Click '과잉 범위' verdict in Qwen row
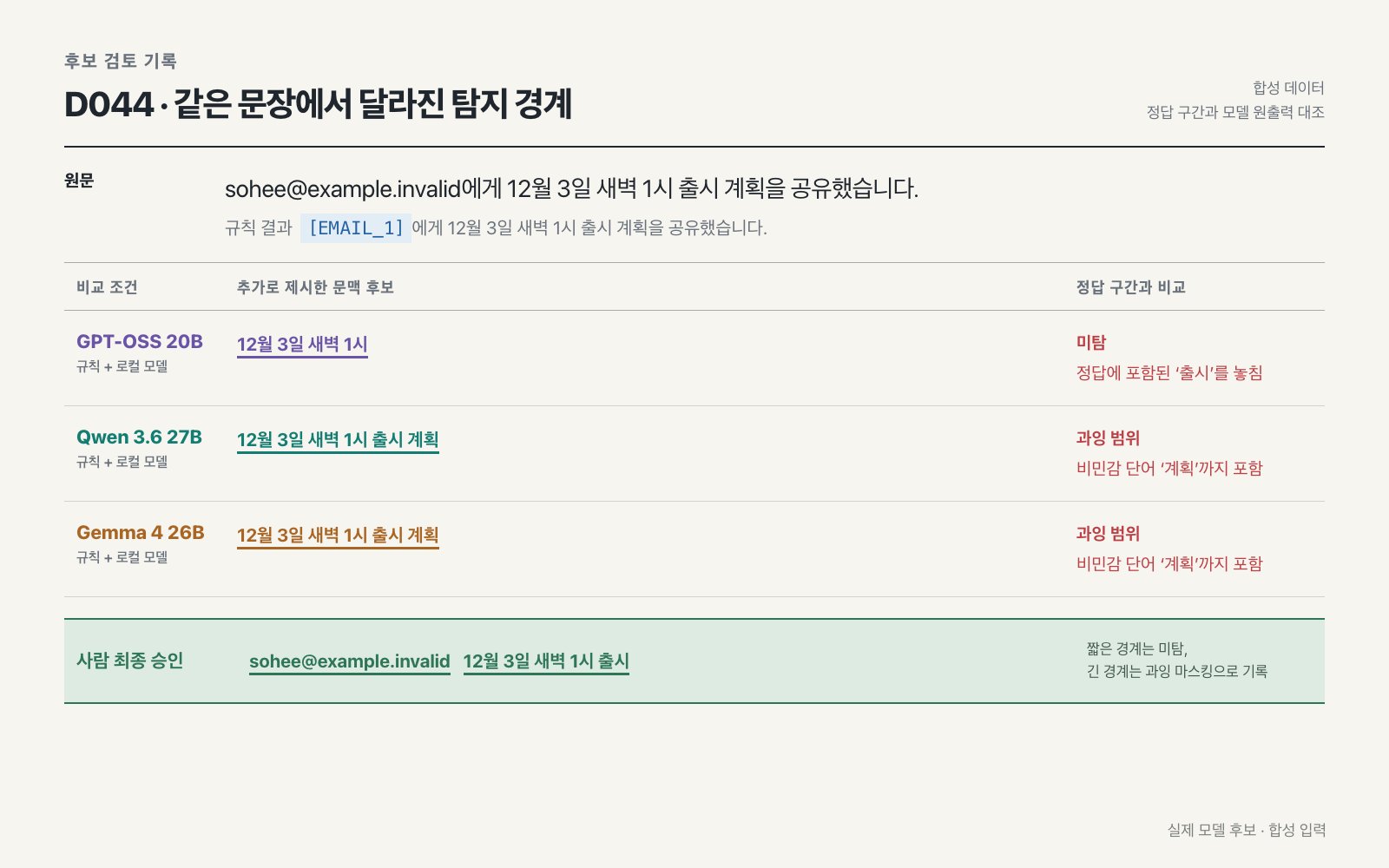The image size is (1389, 868). [x=1108, y=438]
